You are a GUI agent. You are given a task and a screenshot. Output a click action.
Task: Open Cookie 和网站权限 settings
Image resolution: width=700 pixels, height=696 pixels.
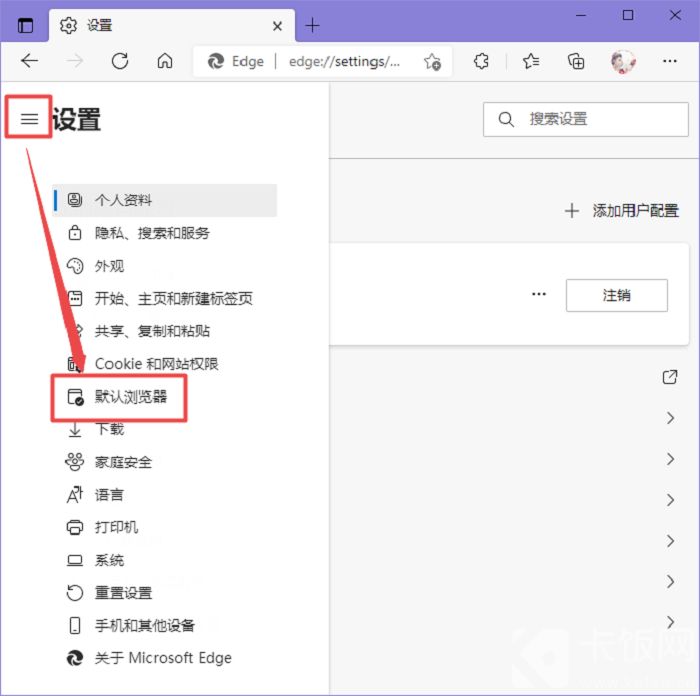pyautogui.click(x=142, y=364)
